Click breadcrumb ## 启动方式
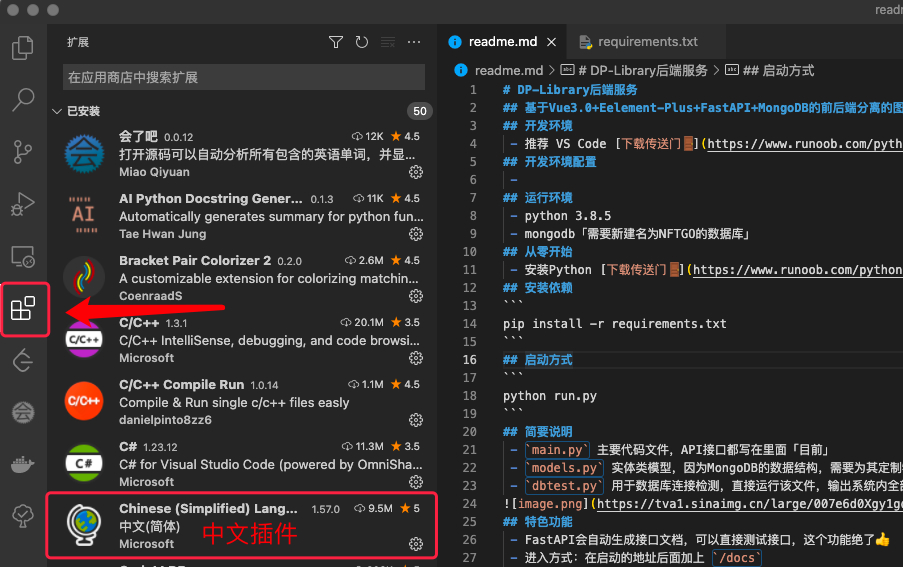This screenshot has height=567, width=903. point(778,71)
